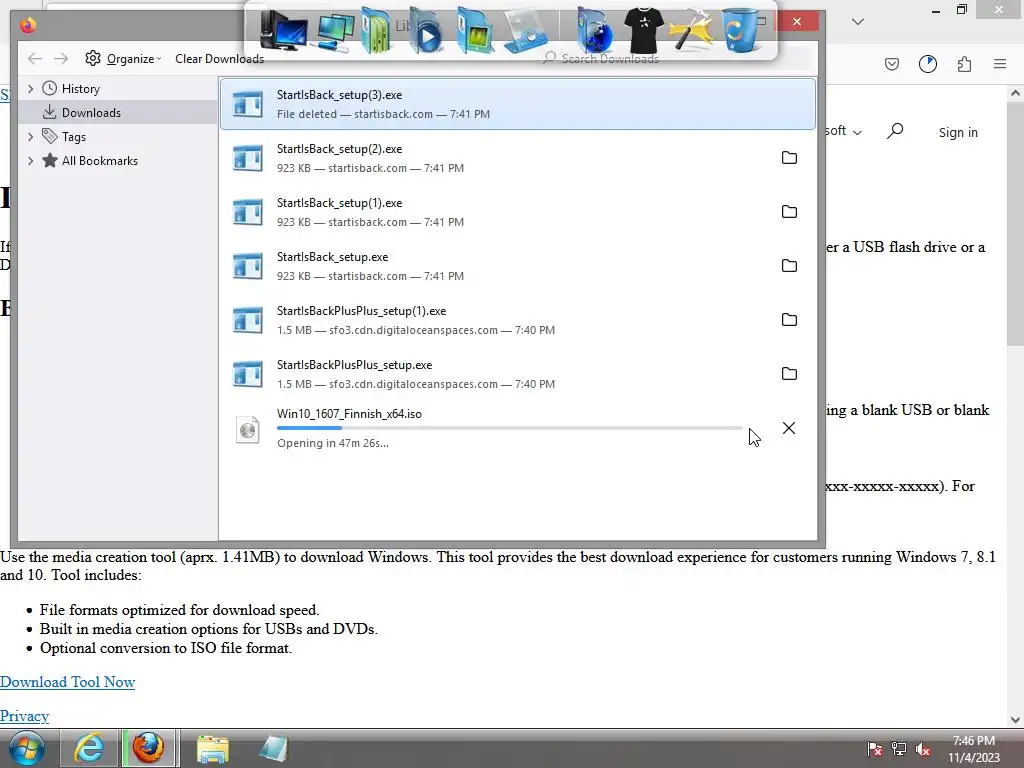Select the Downloads item in sidebar
Viewport: 1024px width, 768px height.
118,112
